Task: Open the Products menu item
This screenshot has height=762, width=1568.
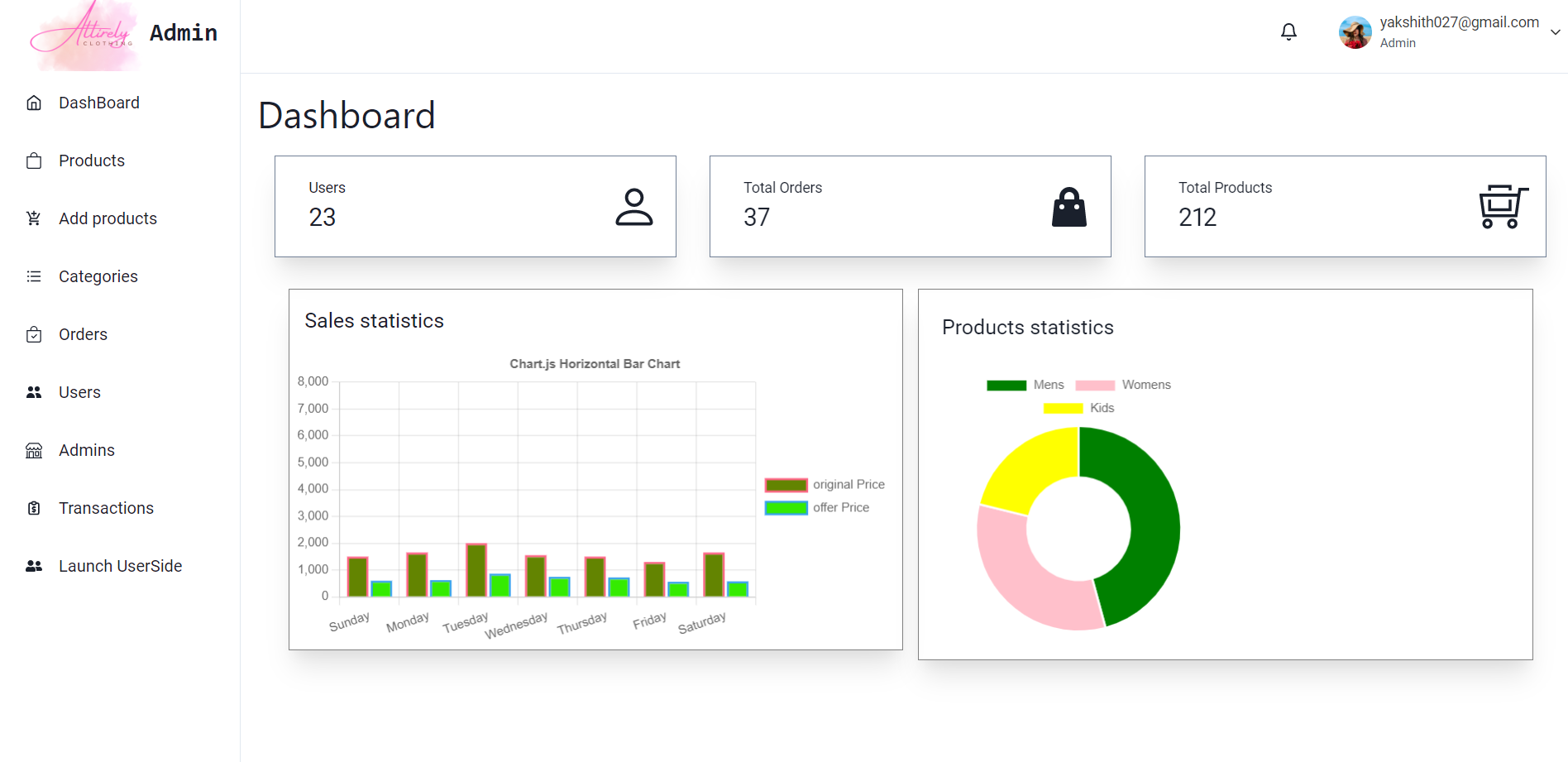Action: (x=92, y=161)
